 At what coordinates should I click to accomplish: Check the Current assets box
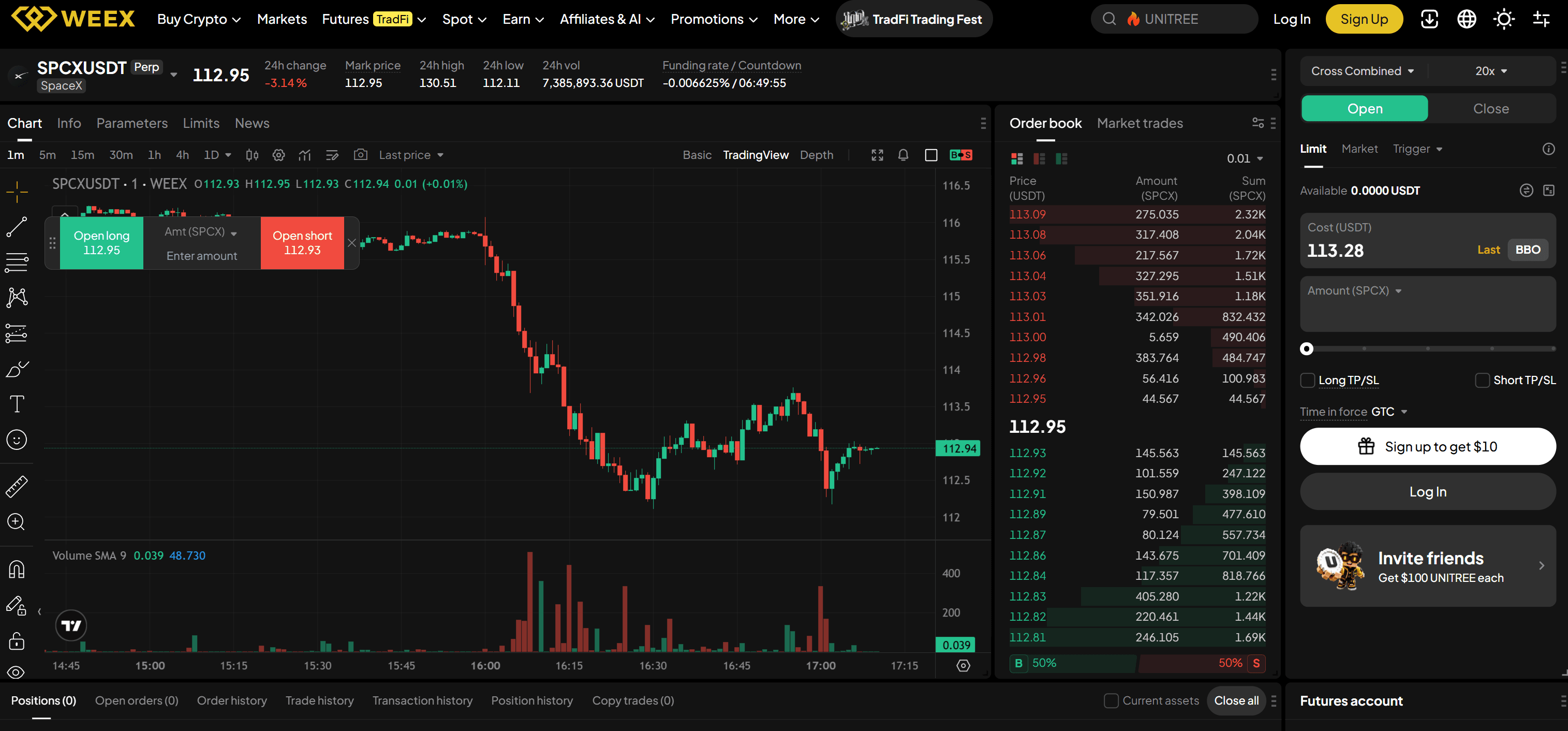1111,700
